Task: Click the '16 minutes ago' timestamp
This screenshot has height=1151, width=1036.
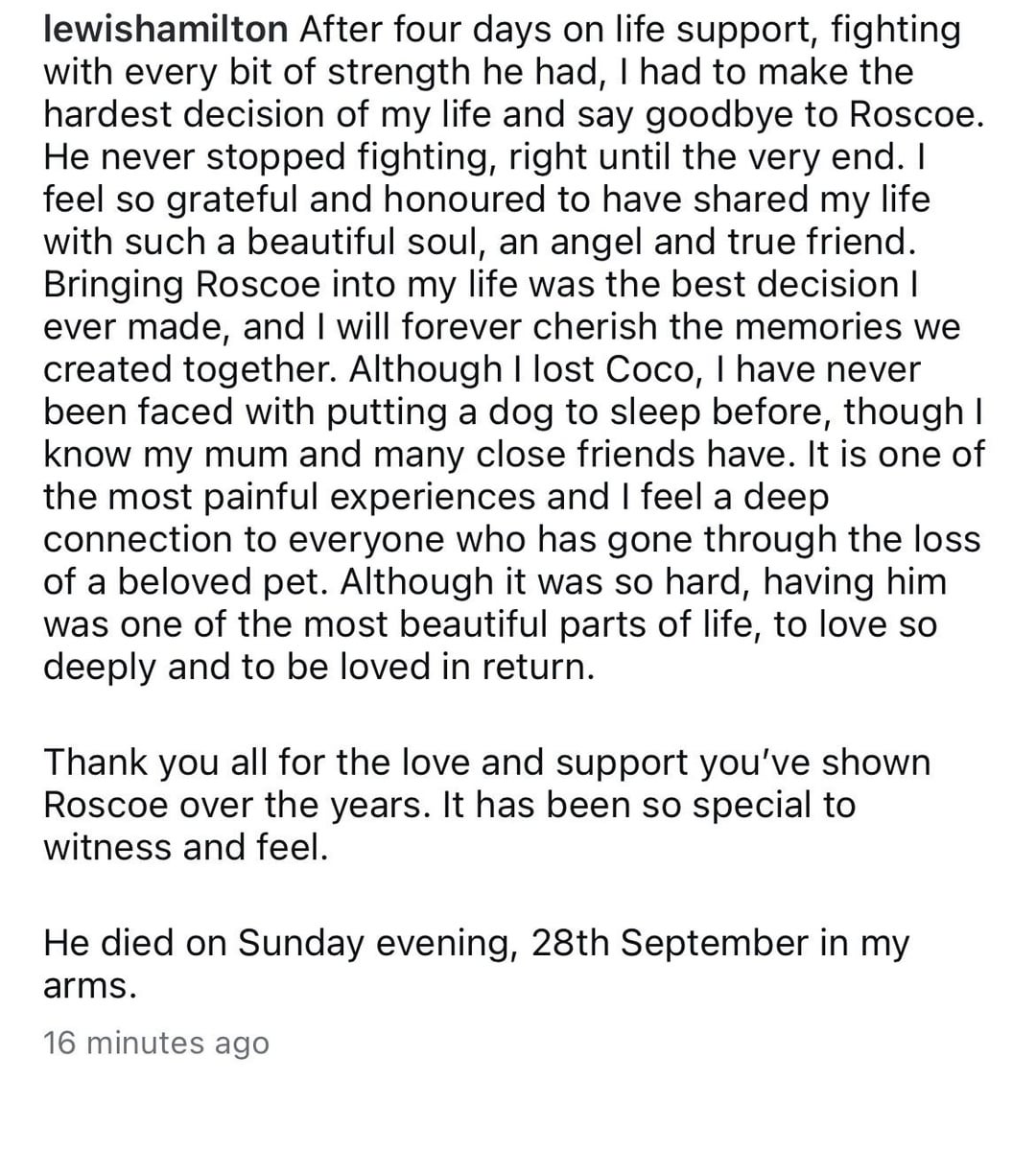Action: coord(156,1043)
